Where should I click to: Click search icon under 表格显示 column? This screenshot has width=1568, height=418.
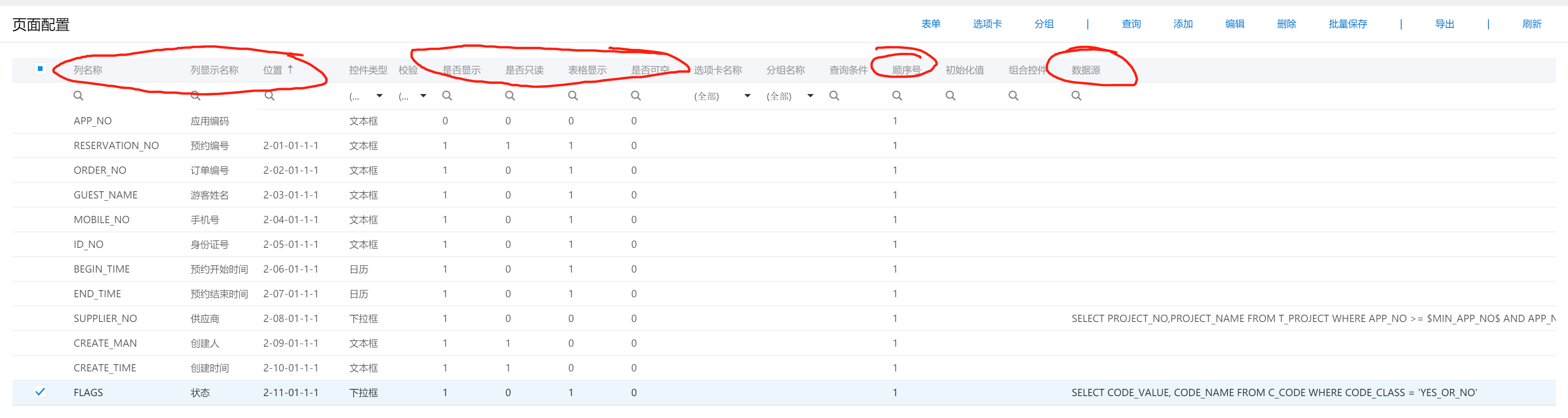(573, 96)
